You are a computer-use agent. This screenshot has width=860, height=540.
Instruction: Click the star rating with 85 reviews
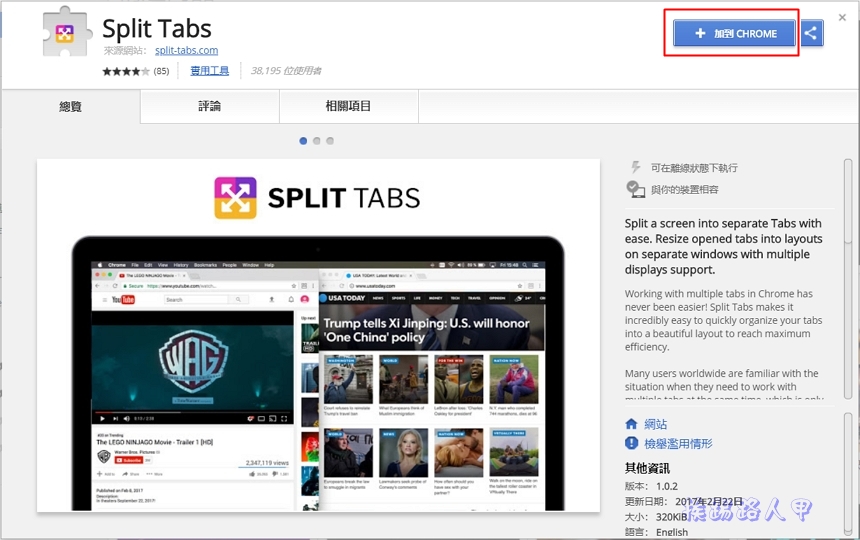tap(135, 71)
